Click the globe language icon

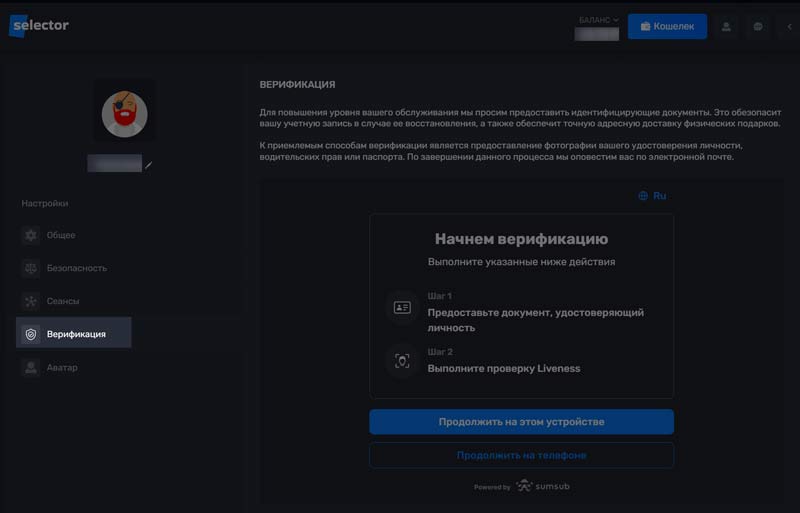point(643,196)
